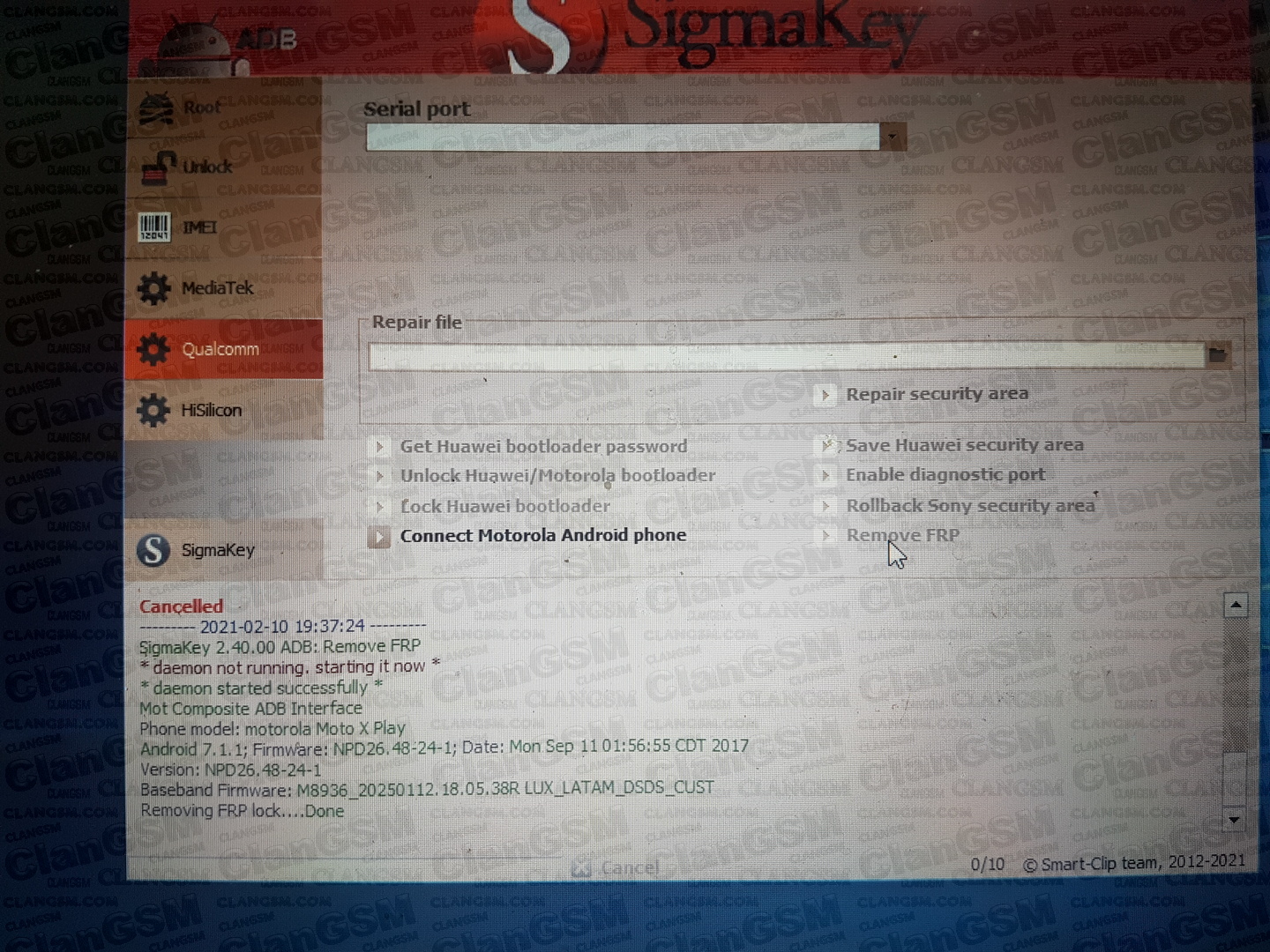Click Unlock Huawei/Motorola bootloader
Screen dimensions: 1270x952
pyautogui.click(x=557, y=475)
